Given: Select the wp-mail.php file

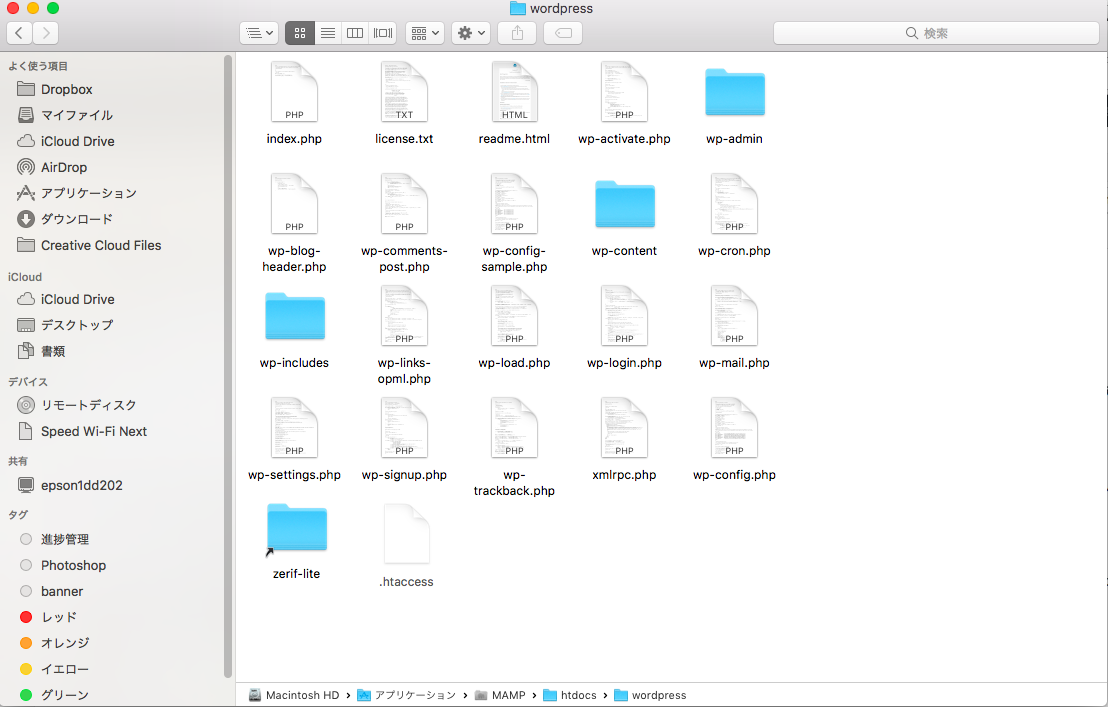Looking at the screenshot, I should [x=734, y=316].
